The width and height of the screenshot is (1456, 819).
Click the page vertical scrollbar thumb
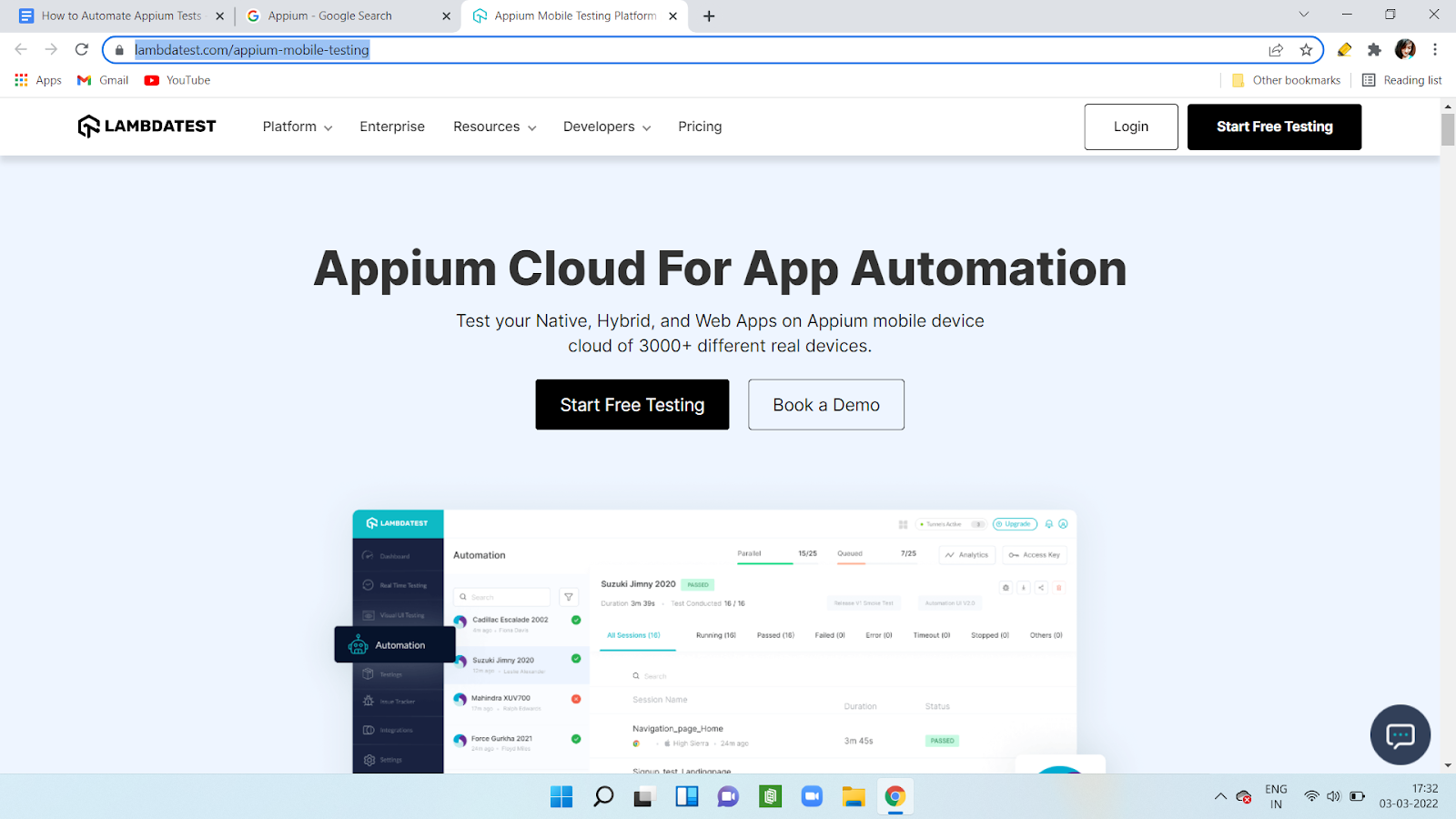(x=1448, y=129)
